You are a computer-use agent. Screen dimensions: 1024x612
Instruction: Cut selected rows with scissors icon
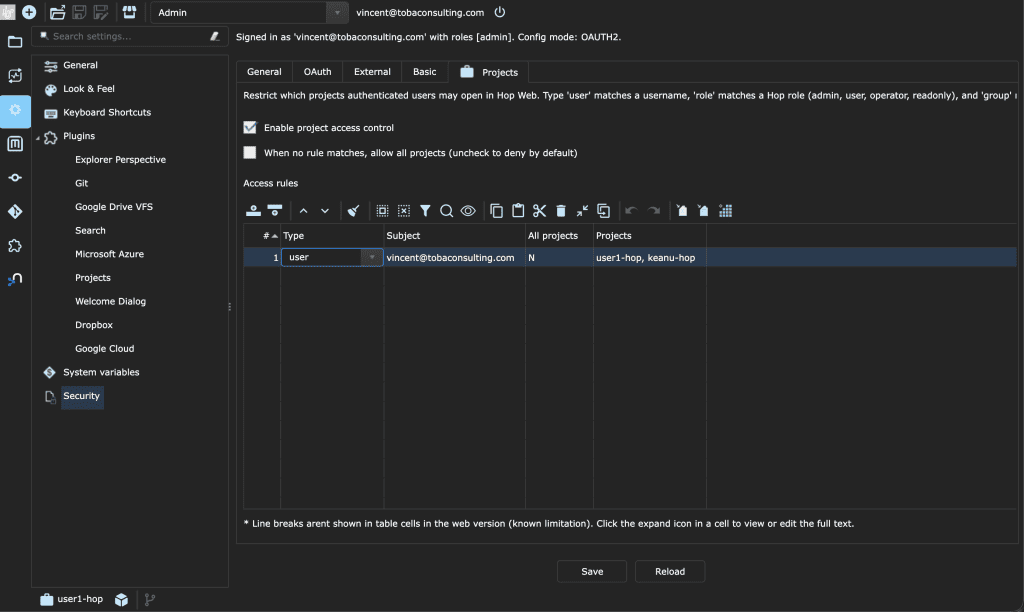tap(539, 210)
